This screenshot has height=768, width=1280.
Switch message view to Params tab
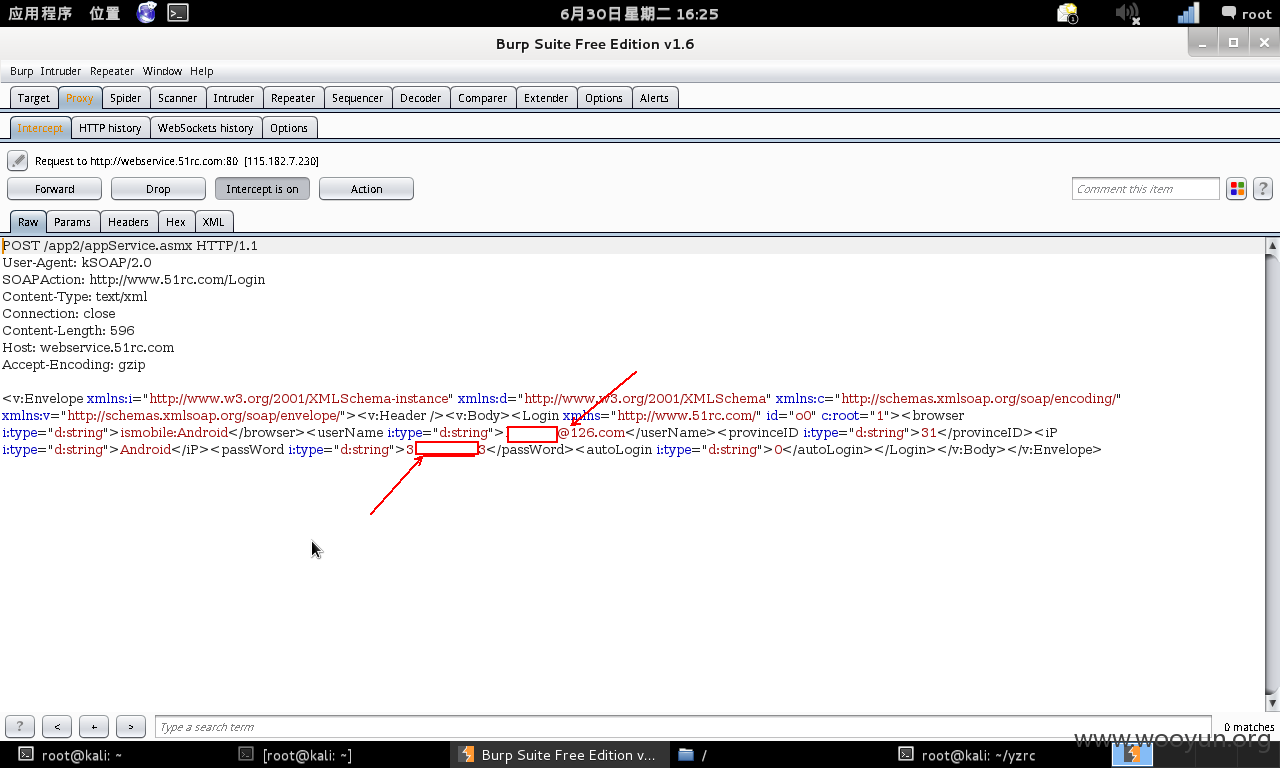(72, 222)
